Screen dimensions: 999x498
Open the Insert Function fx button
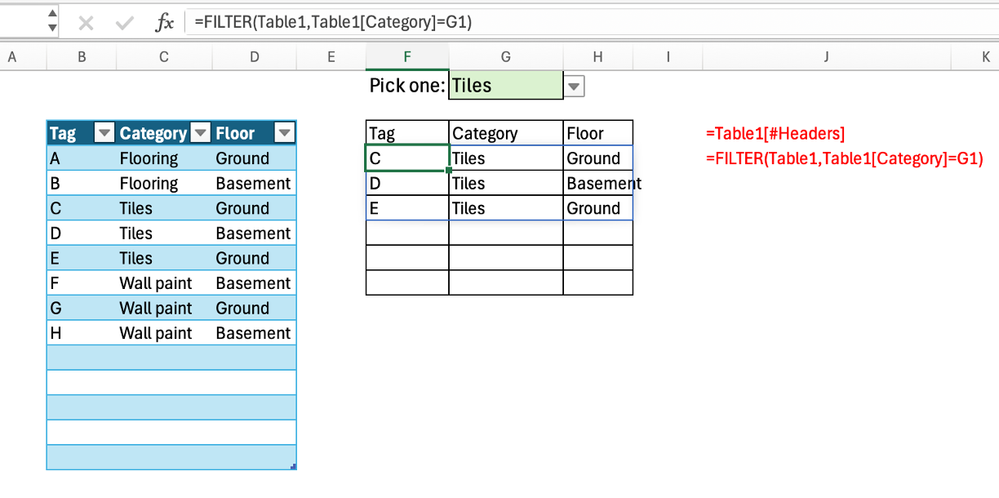click(164, 23)
